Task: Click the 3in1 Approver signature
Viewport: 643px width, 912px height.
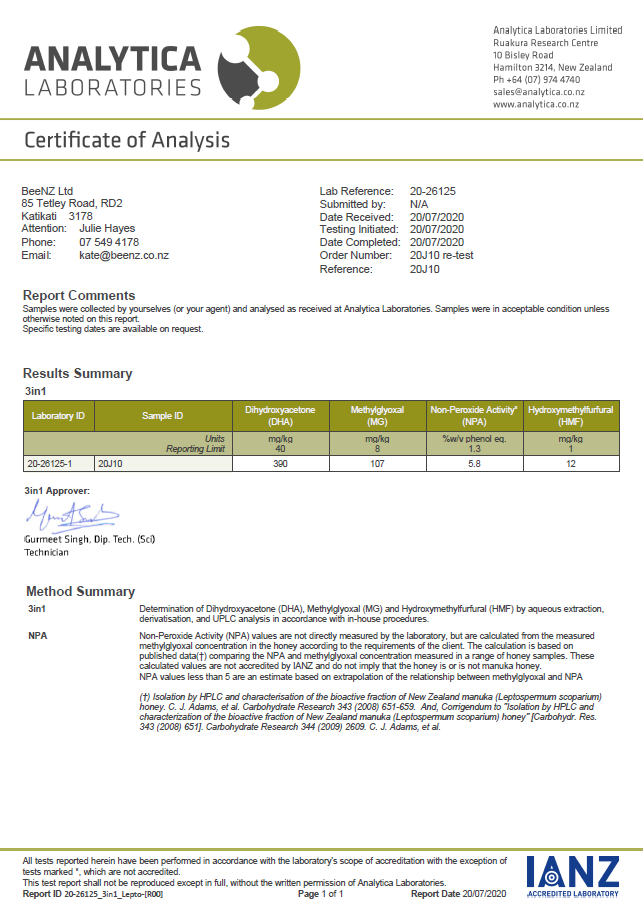Action: pyautogui.click(x=72, y=515)
